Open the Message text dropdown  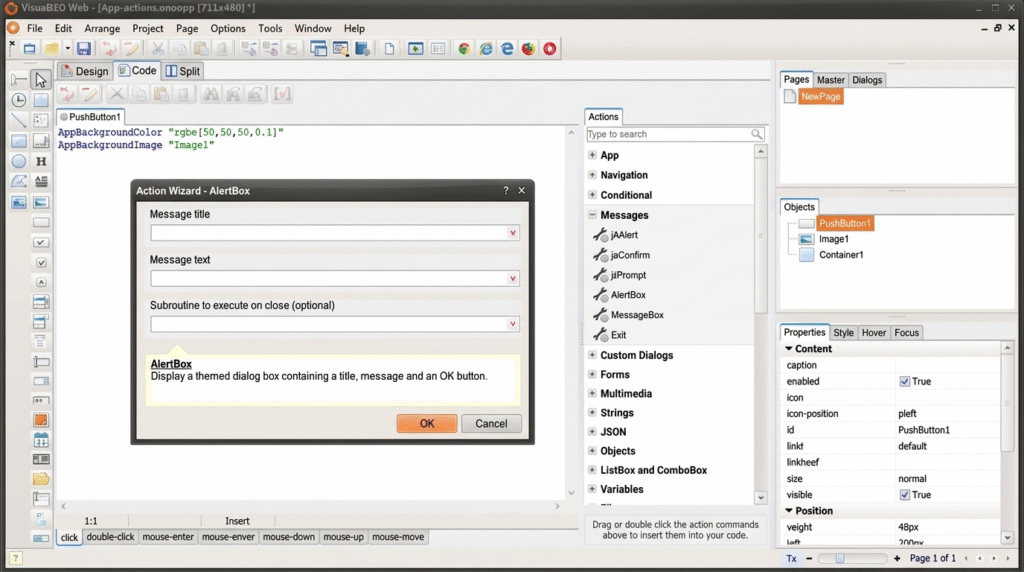(x=513, y=279)
